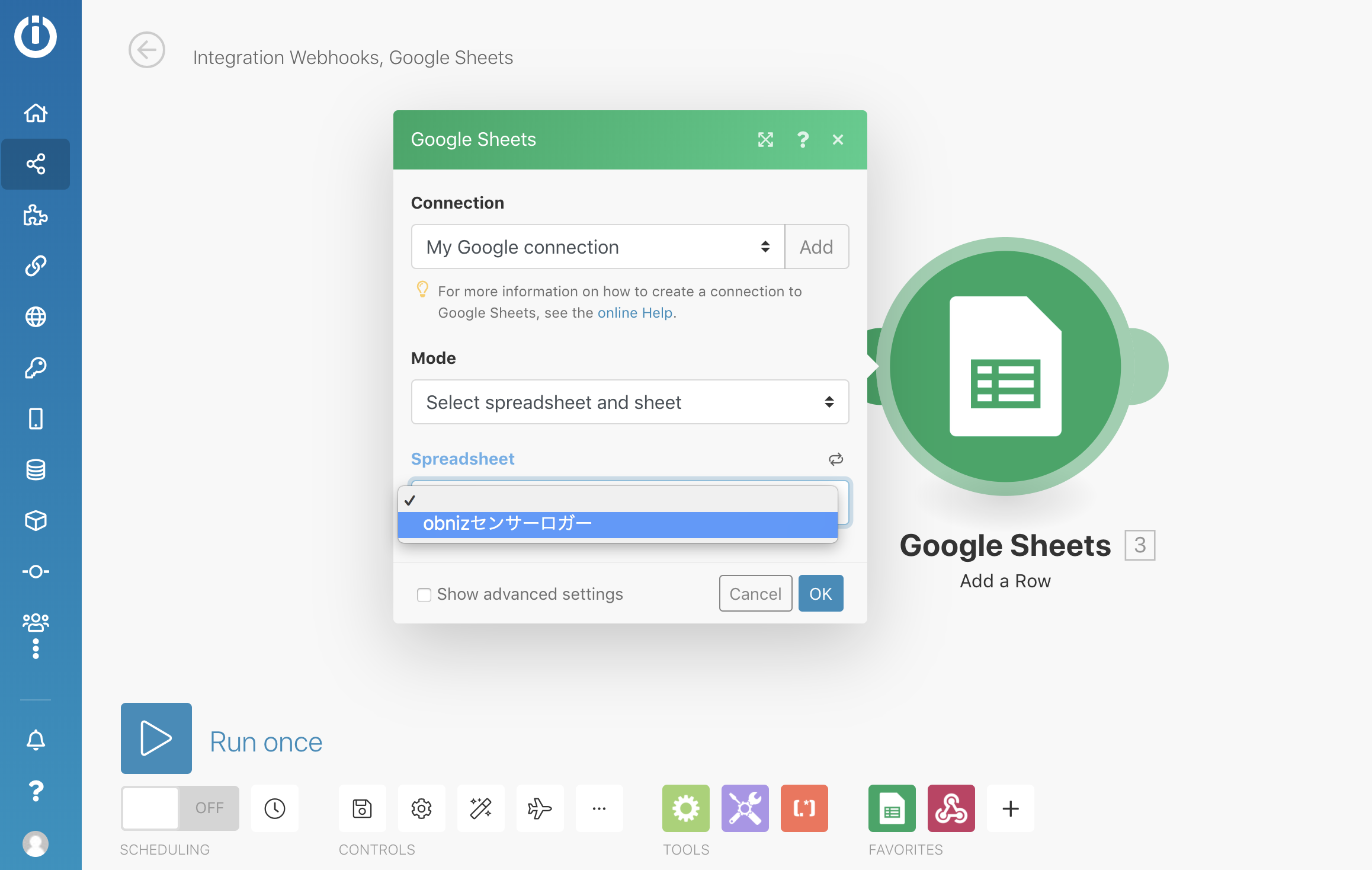Open the Teams people icon
Image resolution: width=1372 pixels, height=870 pixels.
tap(36, 622)
